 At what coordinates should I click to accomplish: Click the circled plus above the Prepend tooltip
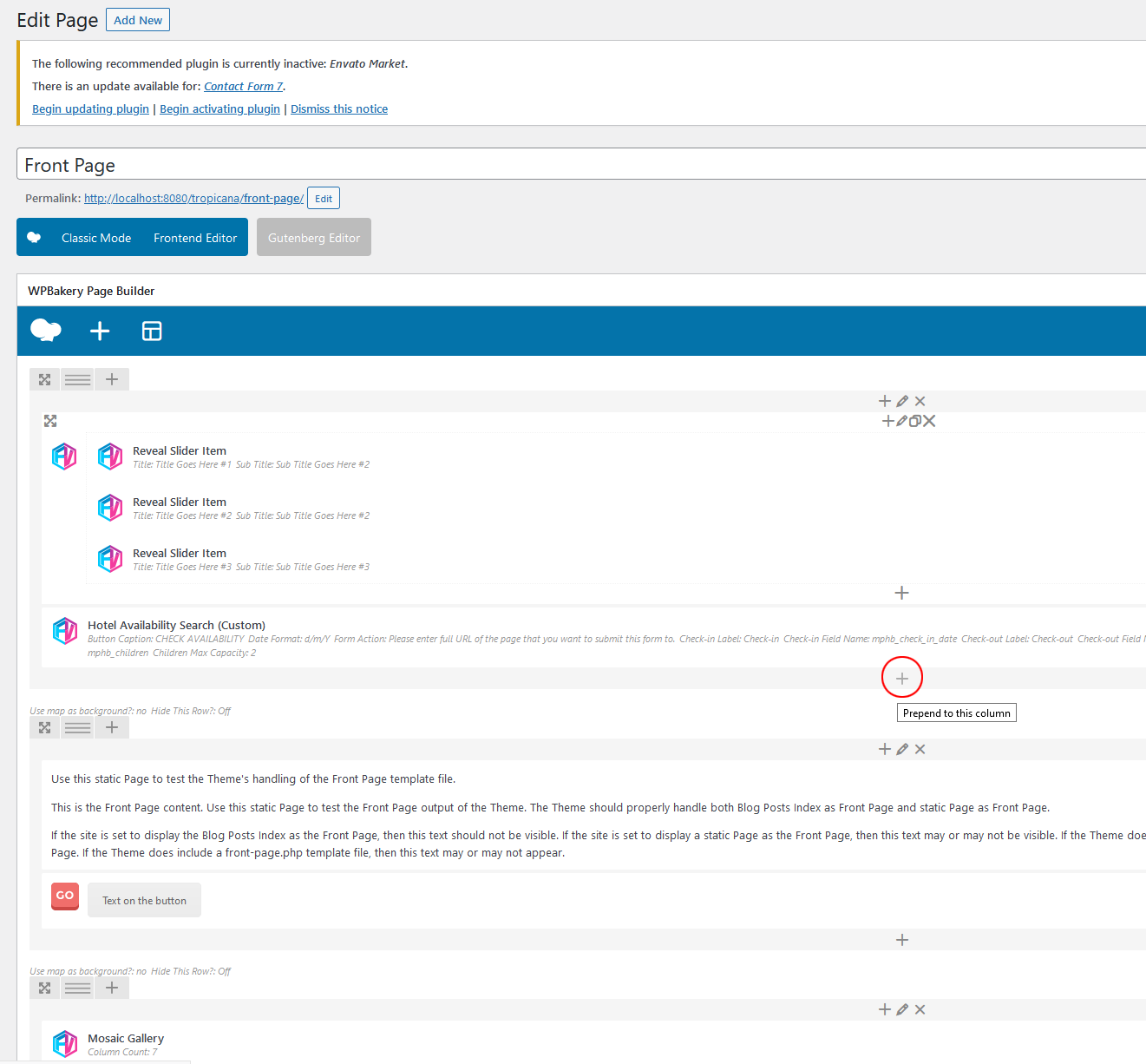click(x=902, y=679)
